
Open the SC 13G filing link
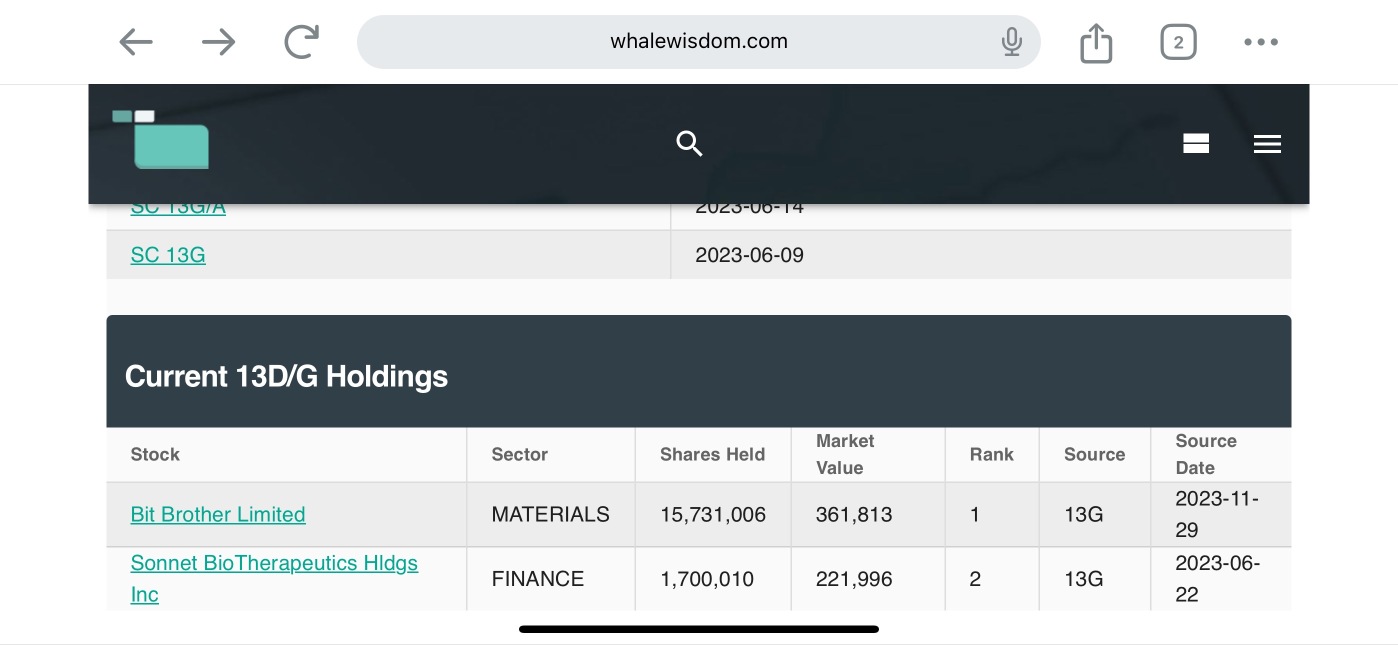pyautogui.click(x=168, y=255)
